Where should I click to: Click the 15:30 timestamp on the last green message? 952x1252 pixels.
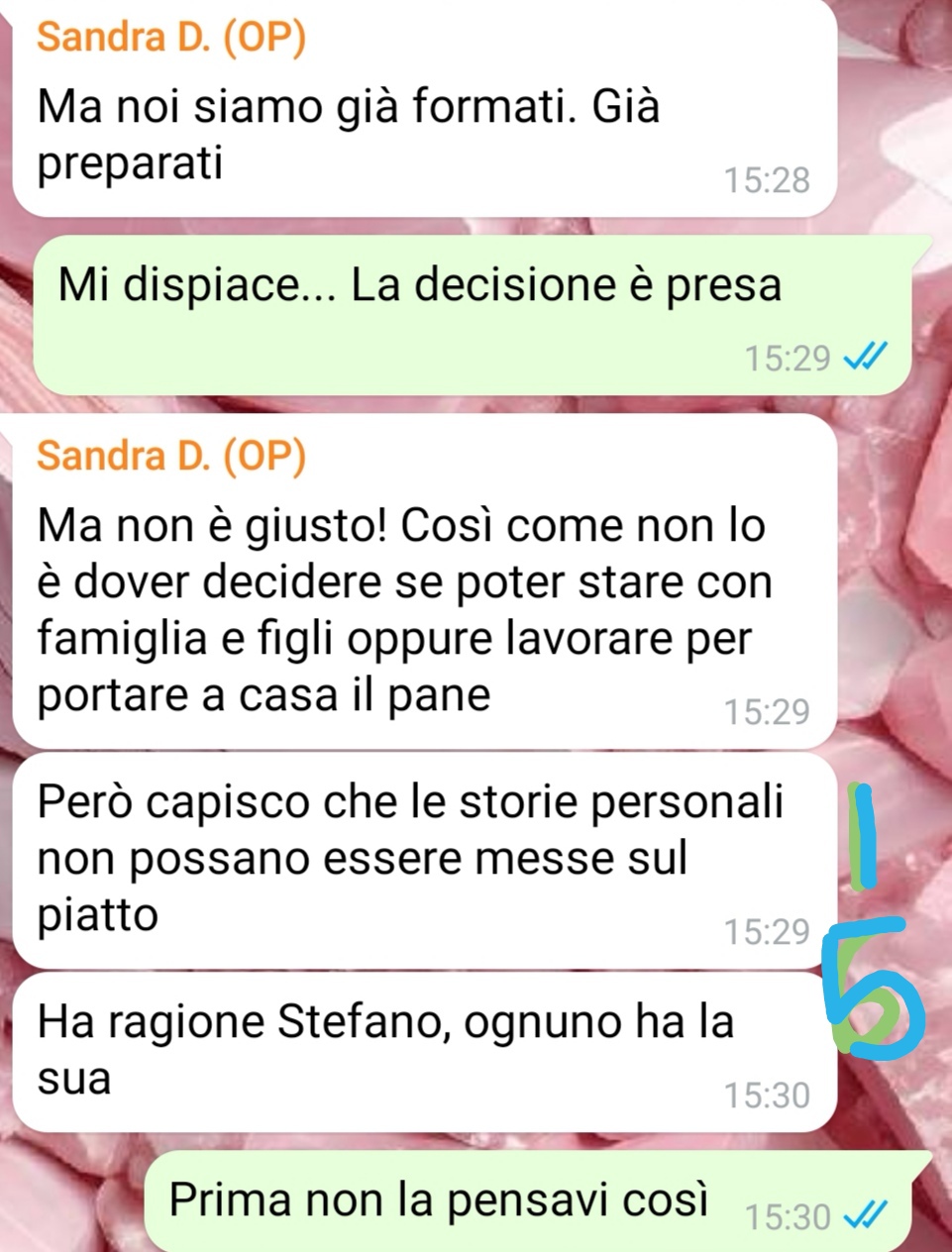point(788,1215)
